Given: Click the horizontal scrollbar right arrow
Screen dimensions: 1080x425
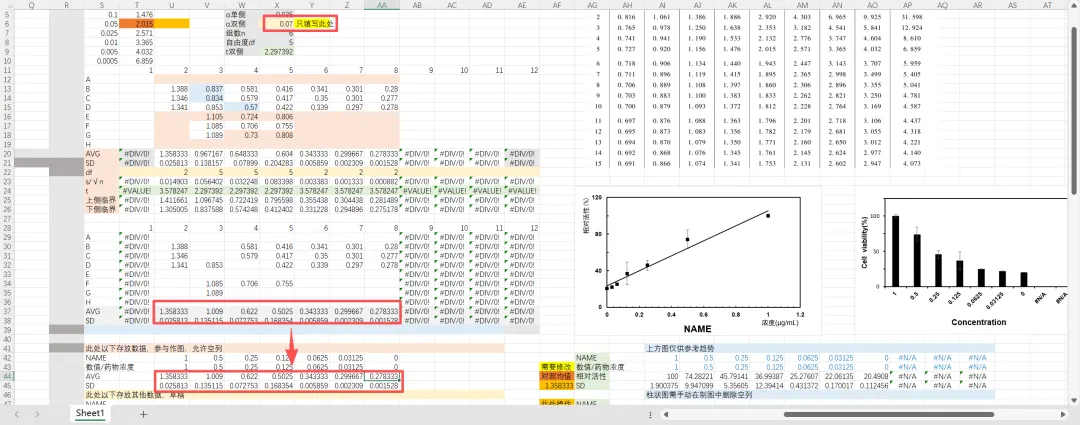Looking at the screenshot, I should tap(1065, 415).
